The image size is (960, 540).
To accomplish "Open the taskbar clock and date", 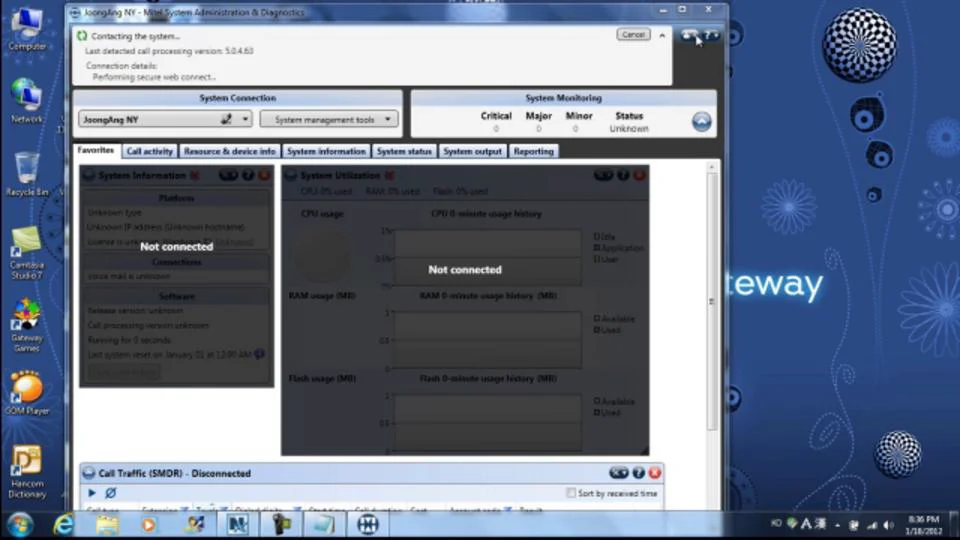I will [x=924, y=525].
